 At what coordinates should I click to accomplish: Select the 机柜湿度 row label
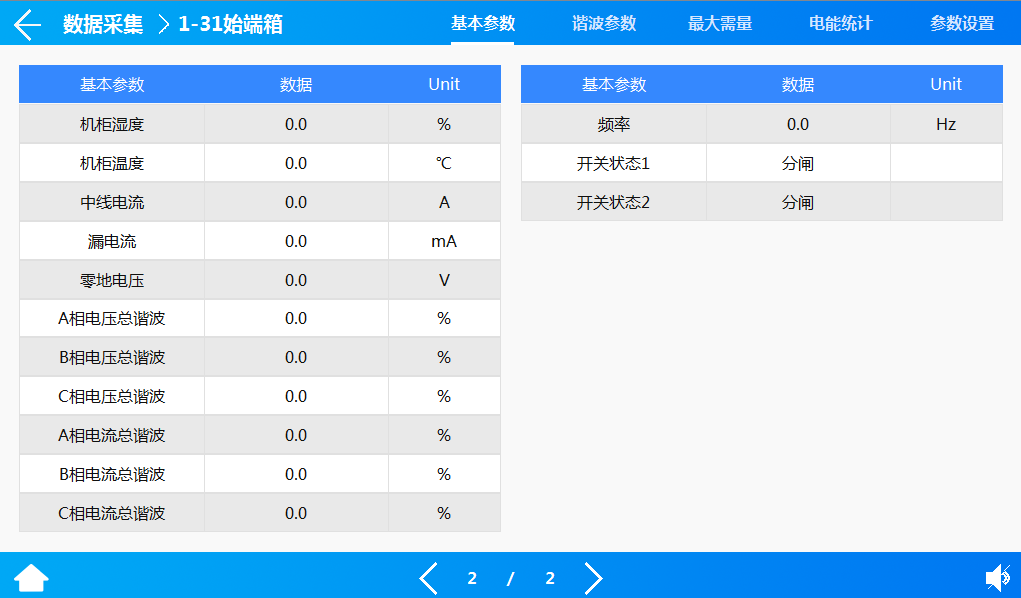[x=112, y=124]
